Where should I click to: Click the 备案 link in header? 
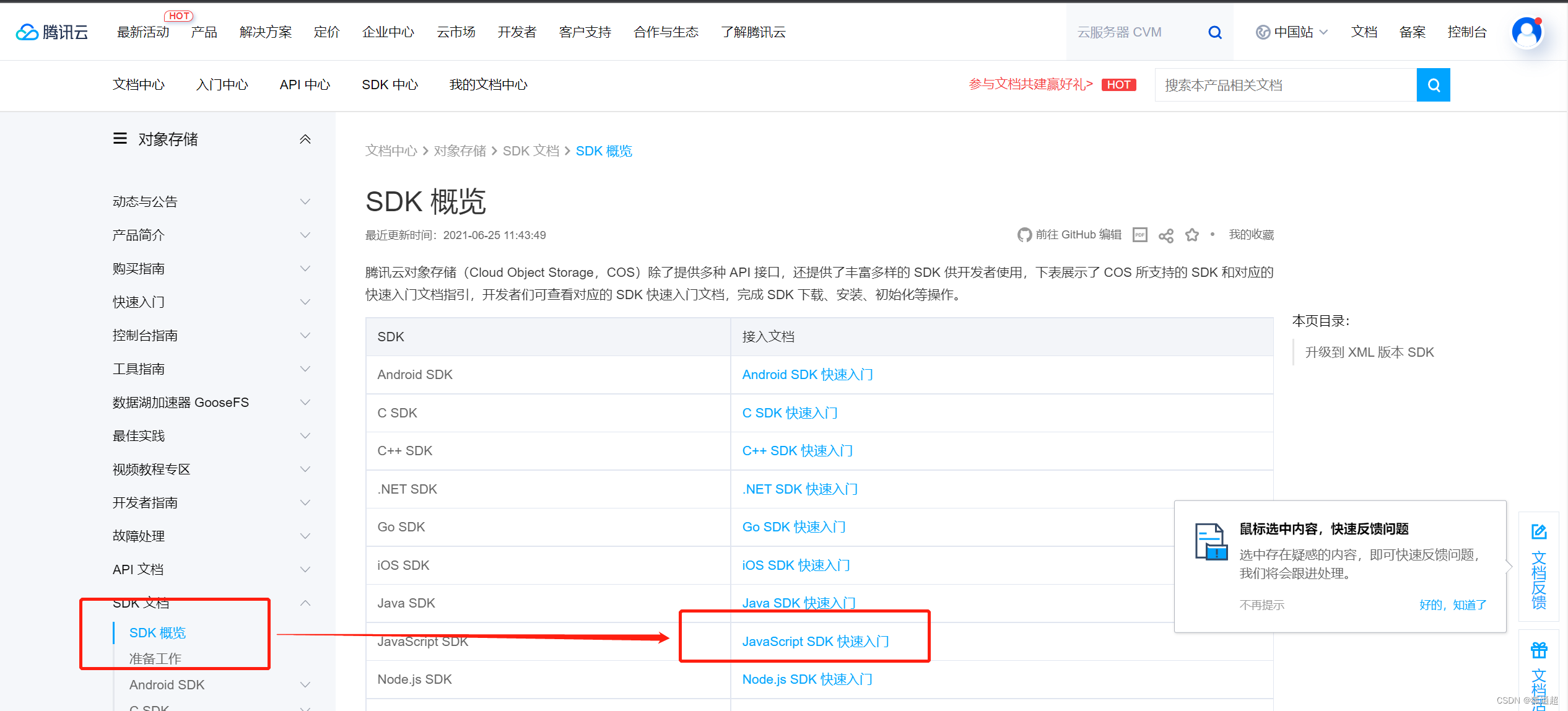[x=1413, y=32]
